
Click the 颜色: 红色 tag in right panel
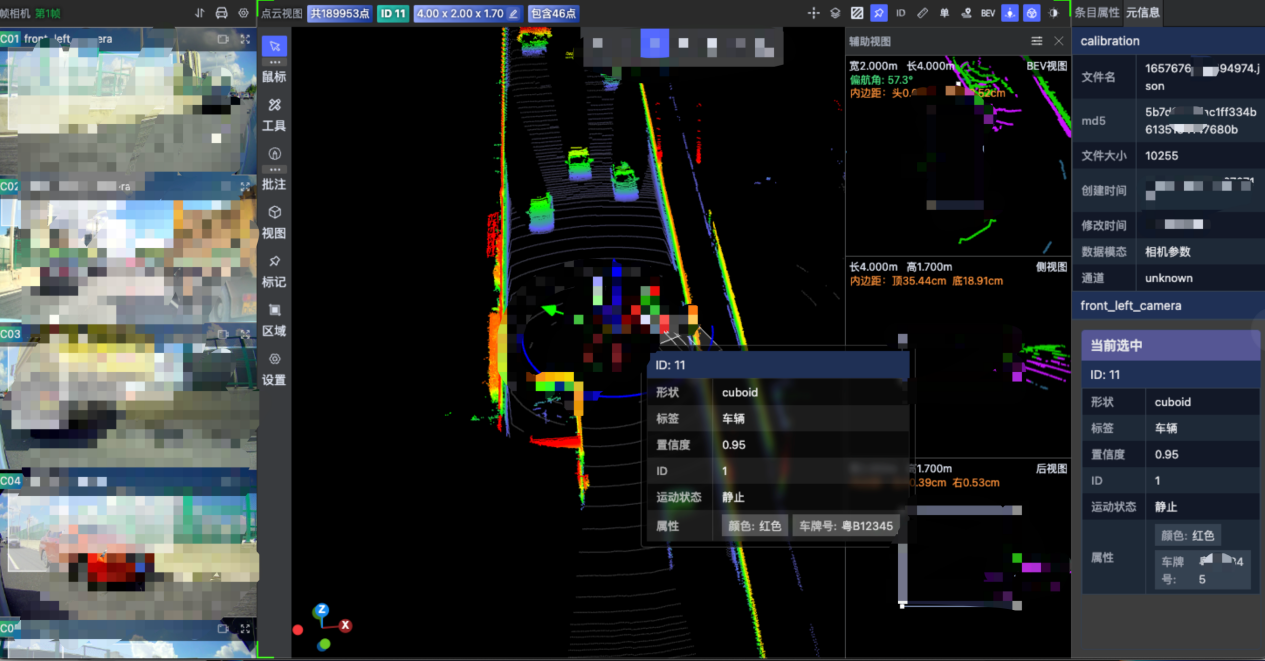pos(1188,535)
